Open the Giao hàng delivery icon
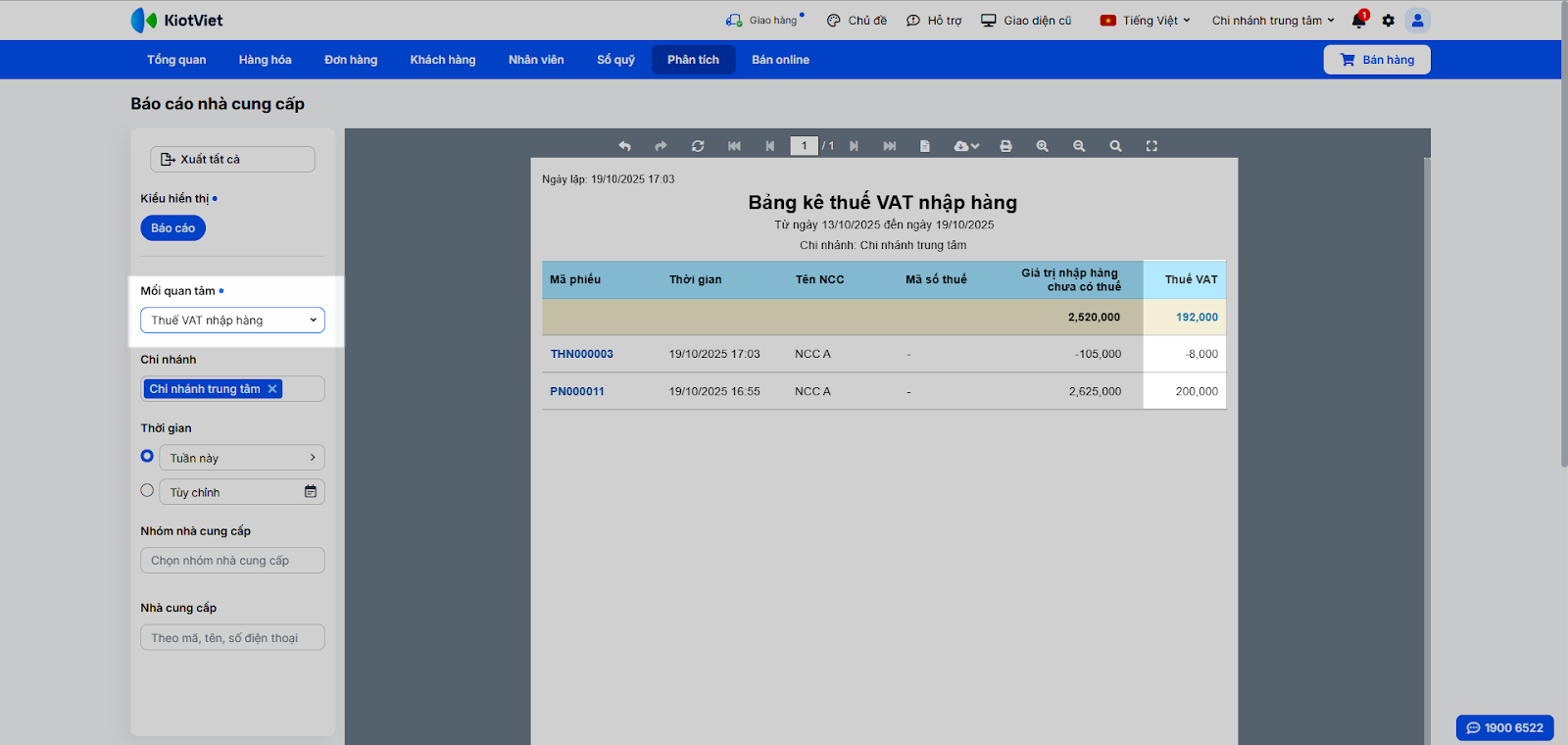Image resolution: width=1568 pixels, height=745 pixels. (734, 21)
